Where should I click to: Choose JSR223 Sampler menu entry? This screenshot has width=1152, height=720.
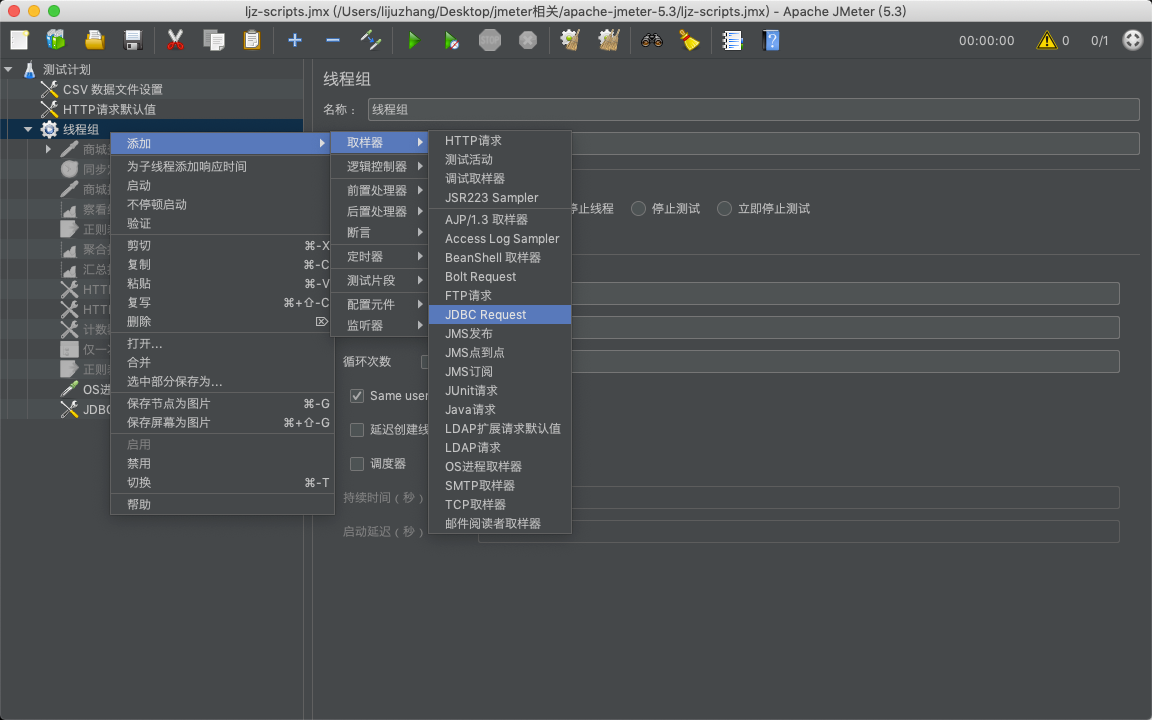(x=500, y=198)
